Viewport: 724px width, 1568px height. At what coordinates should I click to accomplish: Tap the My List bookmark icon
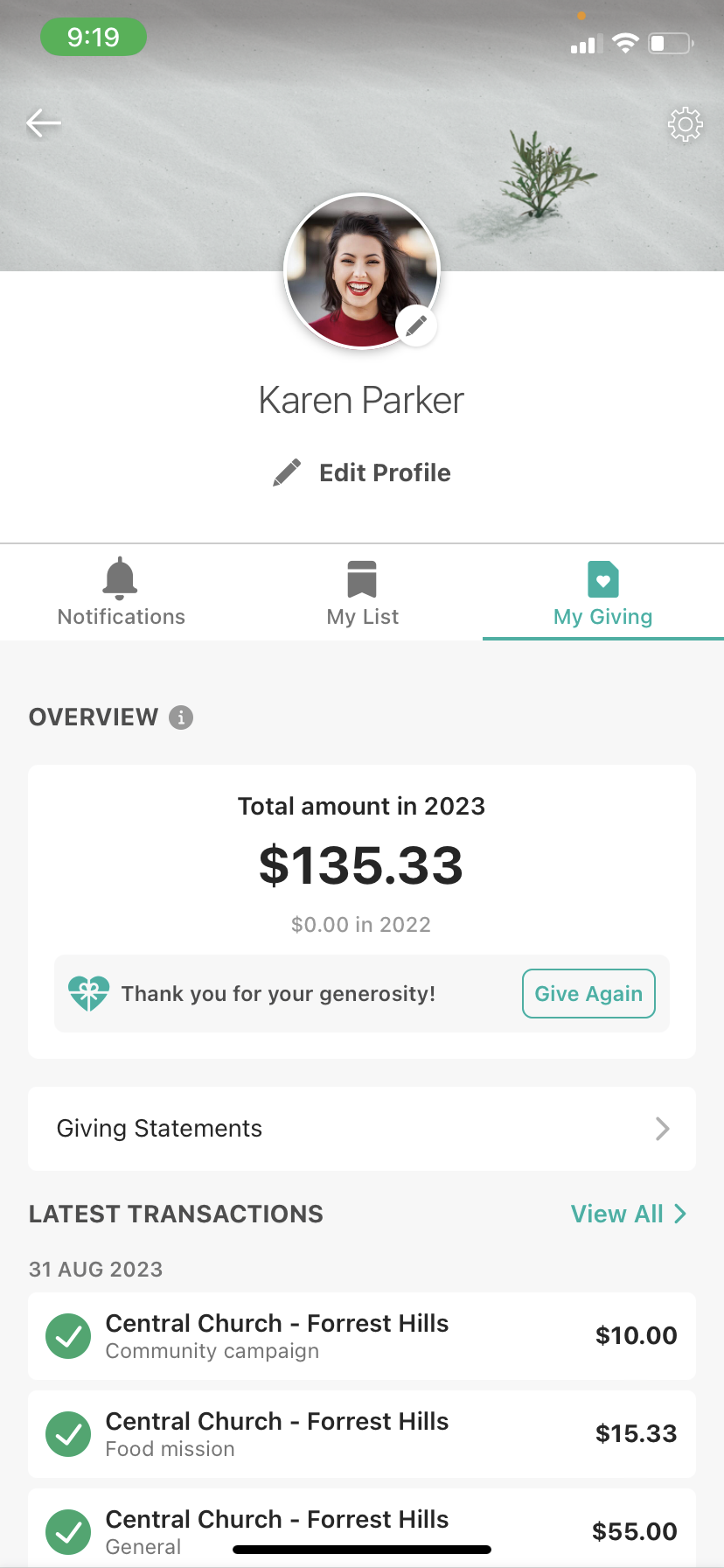(x=362, y=579)
